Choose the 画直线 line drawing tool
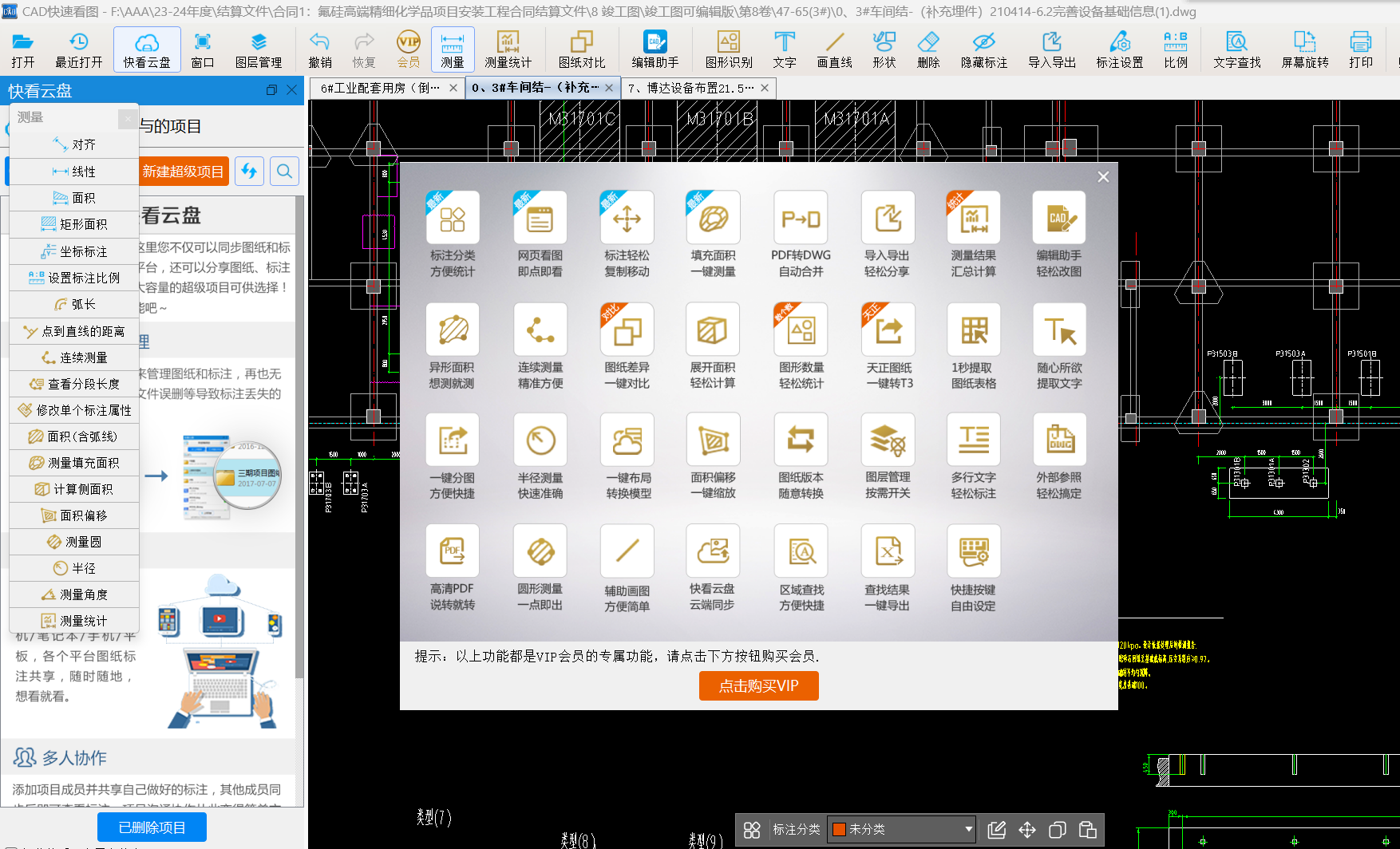1400x849 pixels. pyautogui.click(x=835, y=49)
